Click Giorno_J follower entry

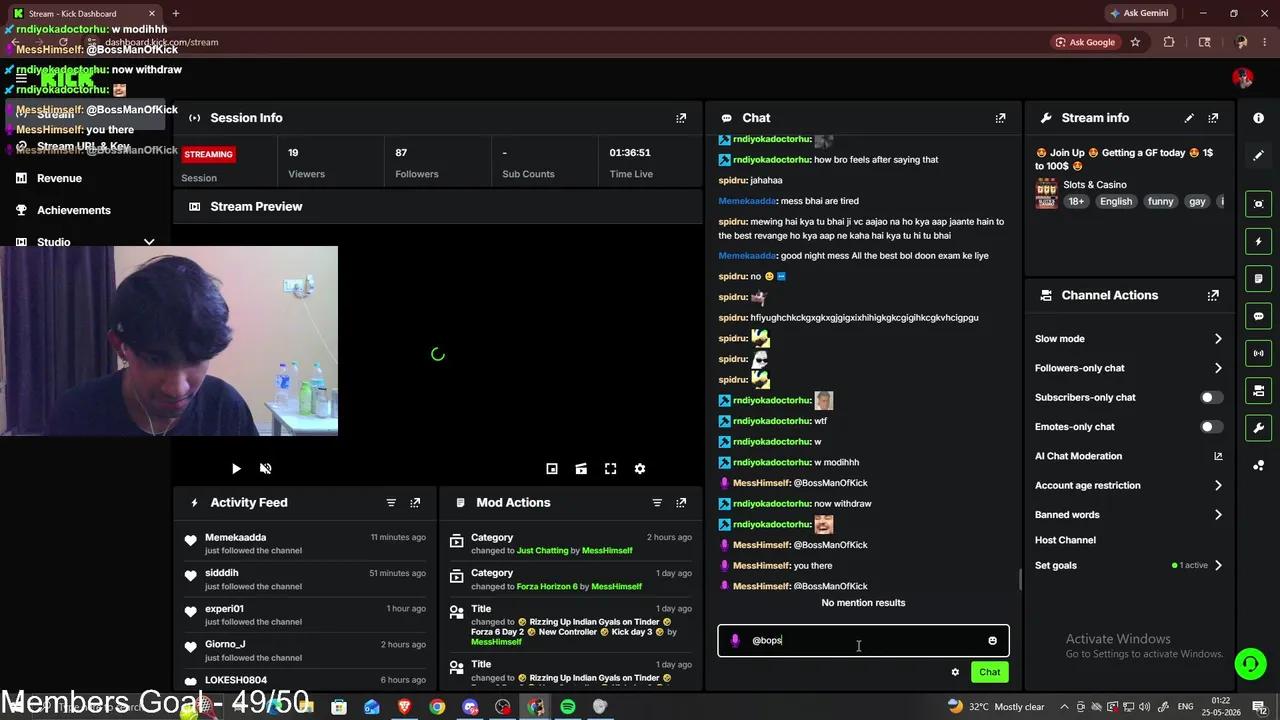click(305, 651)
